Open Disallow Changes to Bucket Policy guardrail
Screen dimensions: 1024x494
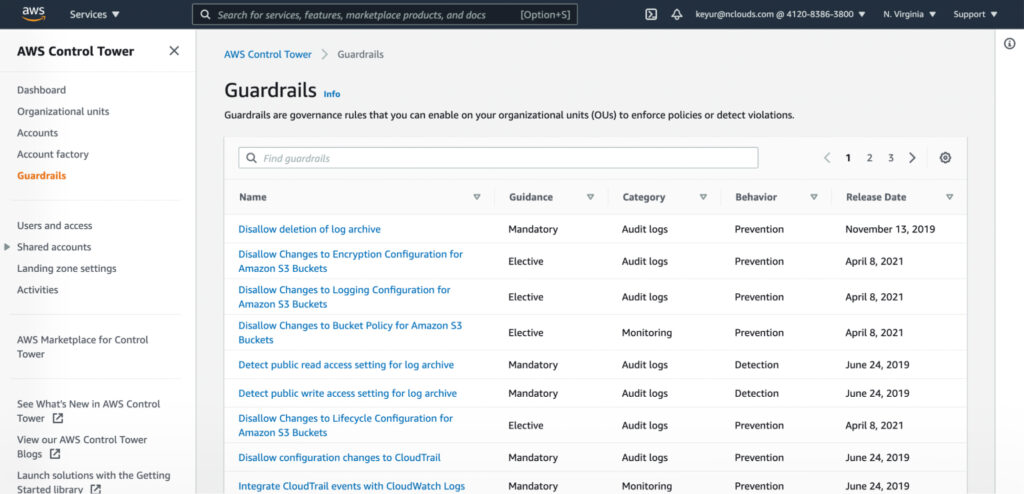pos(350,333)
